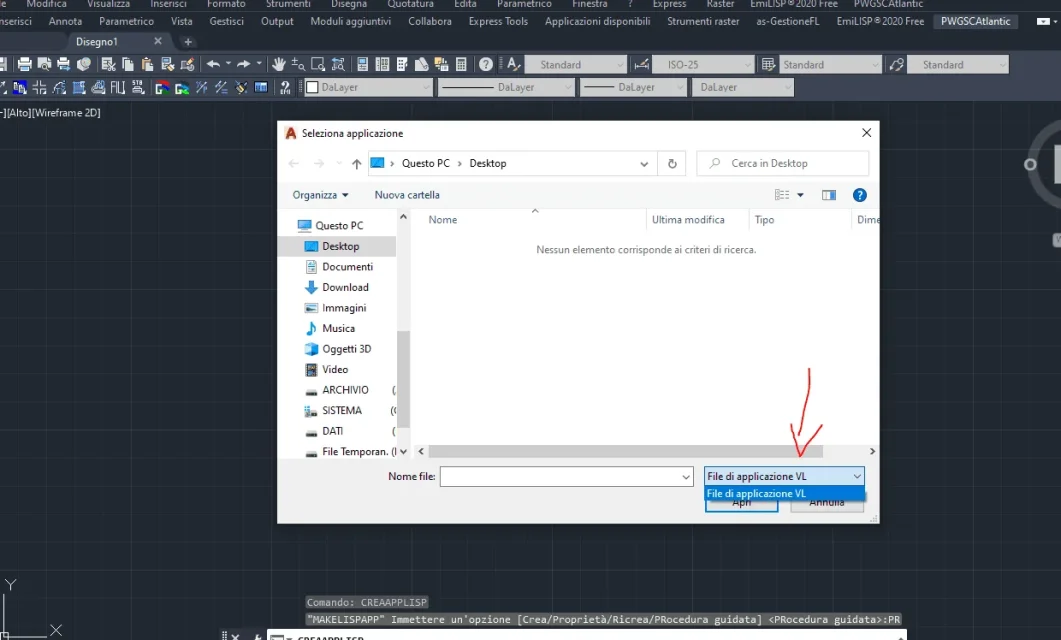The width and height of the screenshot is (1061, 640).
Task: Click the navigation pane vertical scrollbar
Action: pos(403,379)
